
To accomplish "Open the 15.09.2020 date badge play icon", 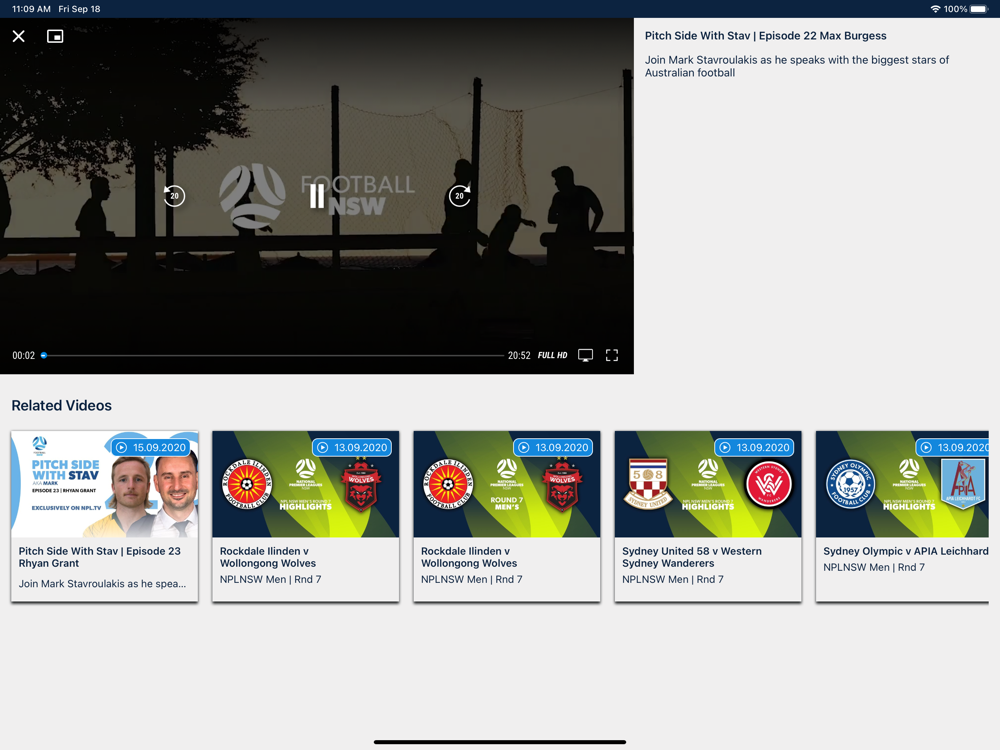I will 121,448.
